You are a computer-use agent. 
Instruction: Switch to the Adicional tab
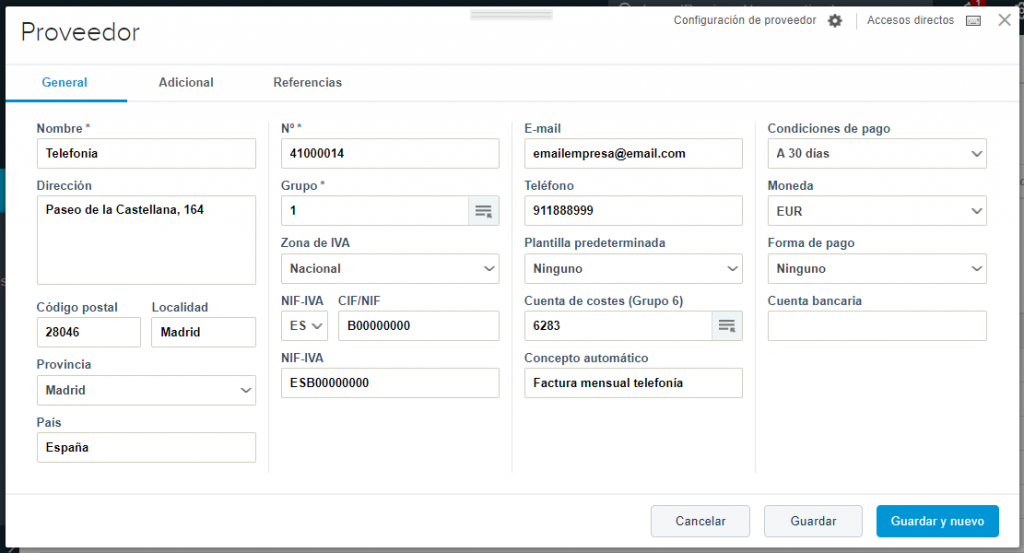186,83
